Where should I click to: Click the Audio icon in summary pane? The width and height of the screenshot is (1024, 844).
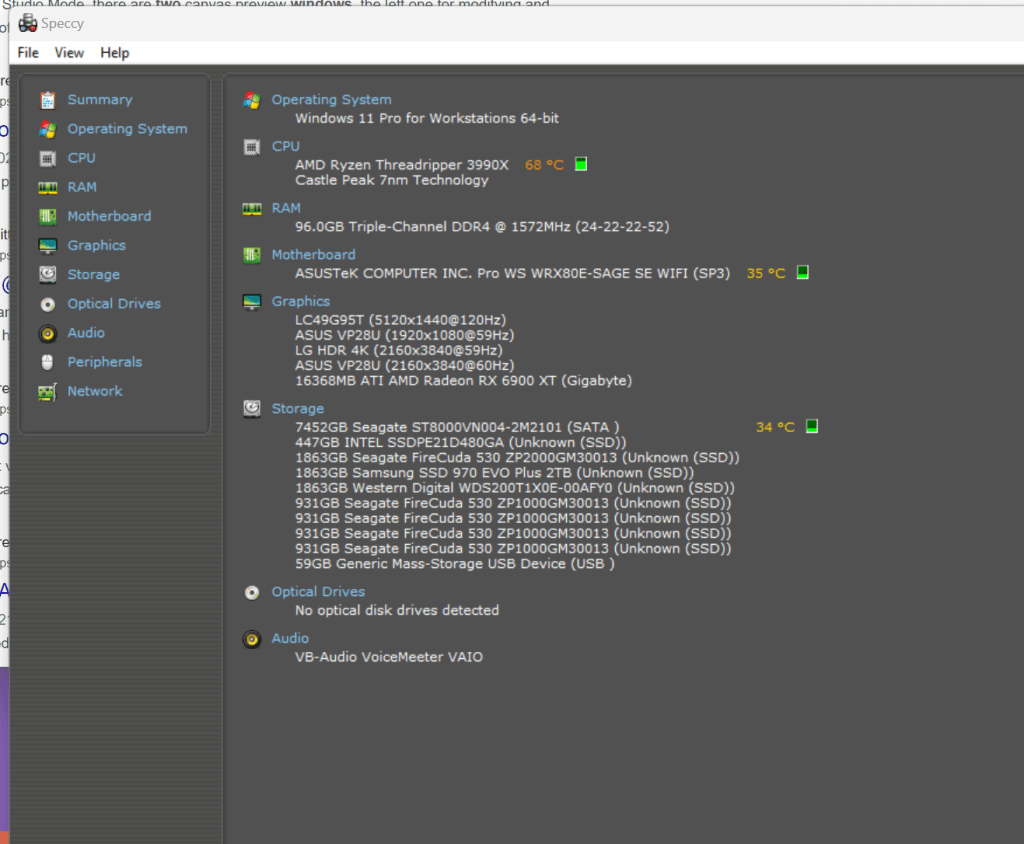tap(252, 639)
